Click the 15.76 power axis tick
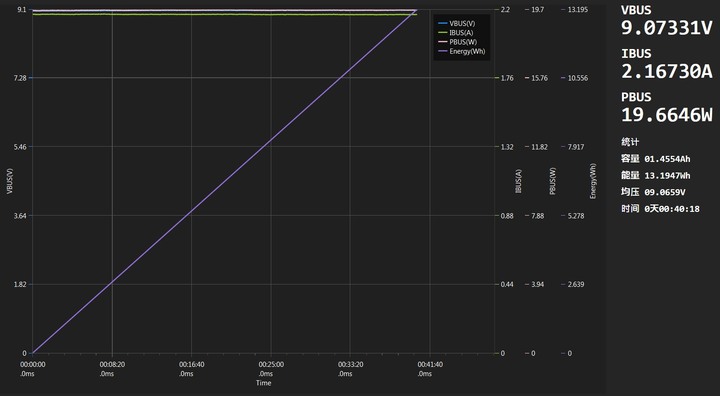Screen dimensions: 720x396 (x=540, y=78)
